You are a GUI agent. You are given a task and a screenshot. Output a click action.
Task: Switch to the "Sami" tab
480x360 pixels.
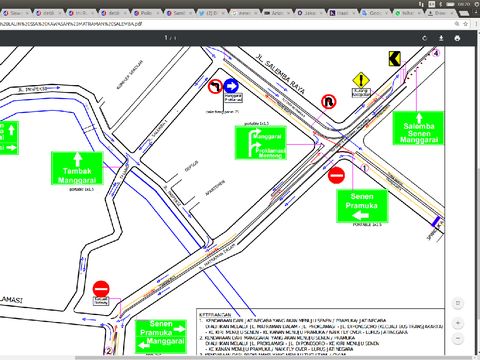pos(179,13)
